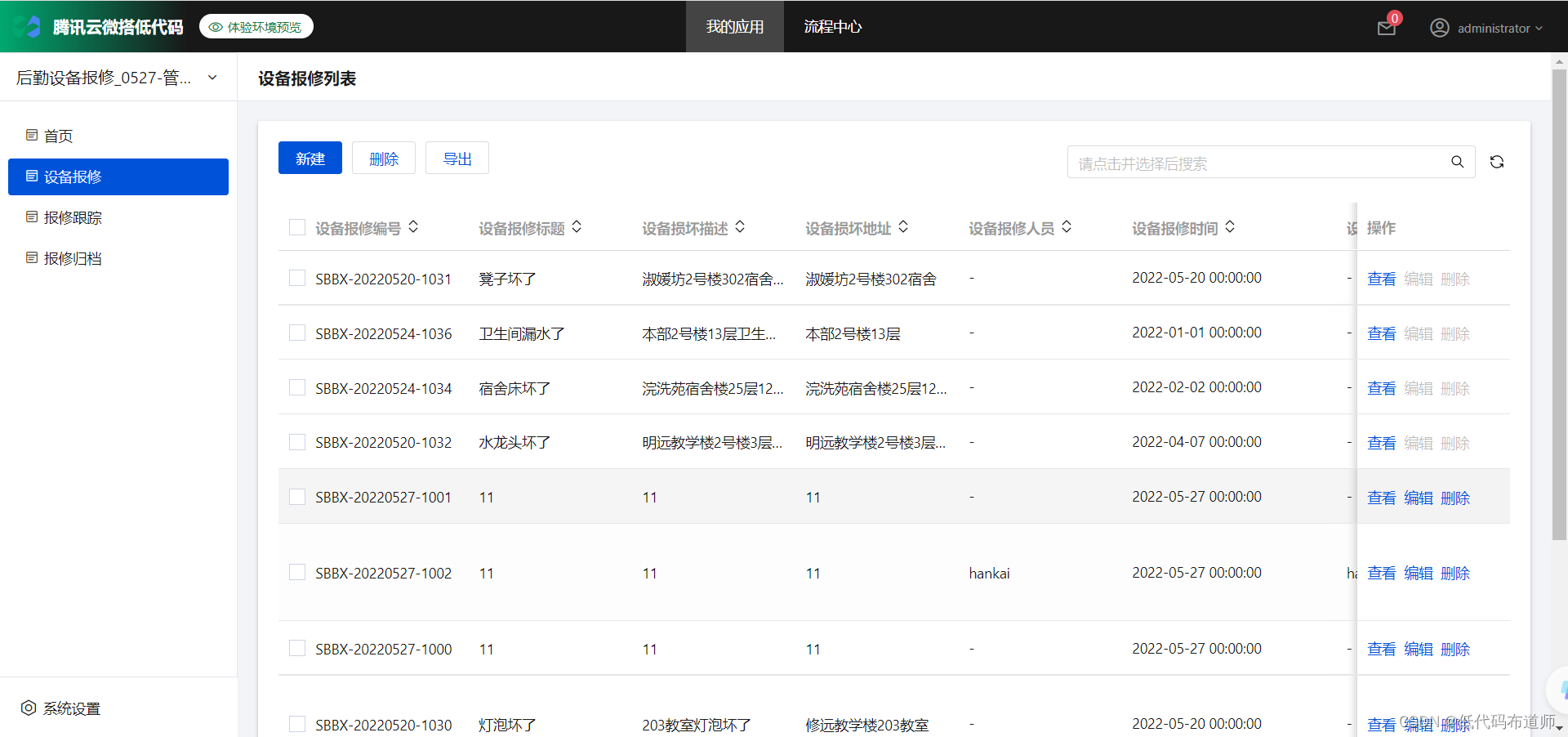Image resolution: width=1568 pixels, height=737 pixels.
Task: Open 首页 in the sidebar
Action: (118, 136)
